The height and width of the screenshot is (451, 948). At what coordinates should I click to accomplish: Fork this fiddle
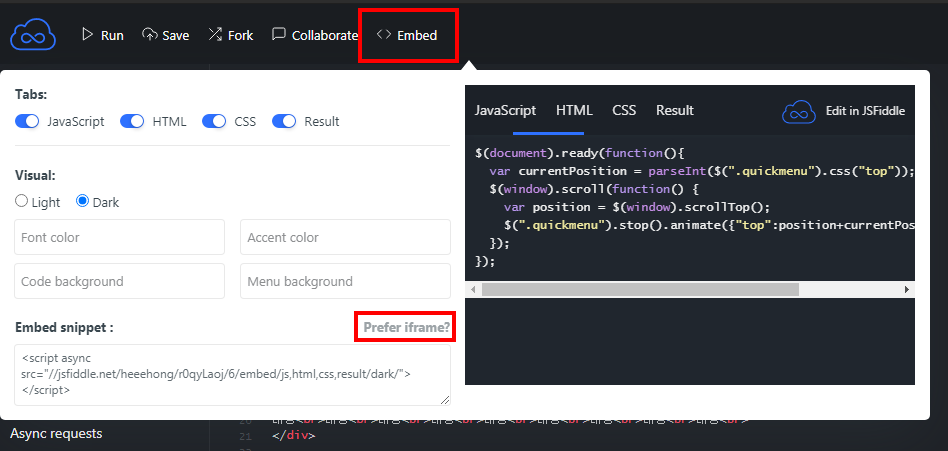coord(230,35)
